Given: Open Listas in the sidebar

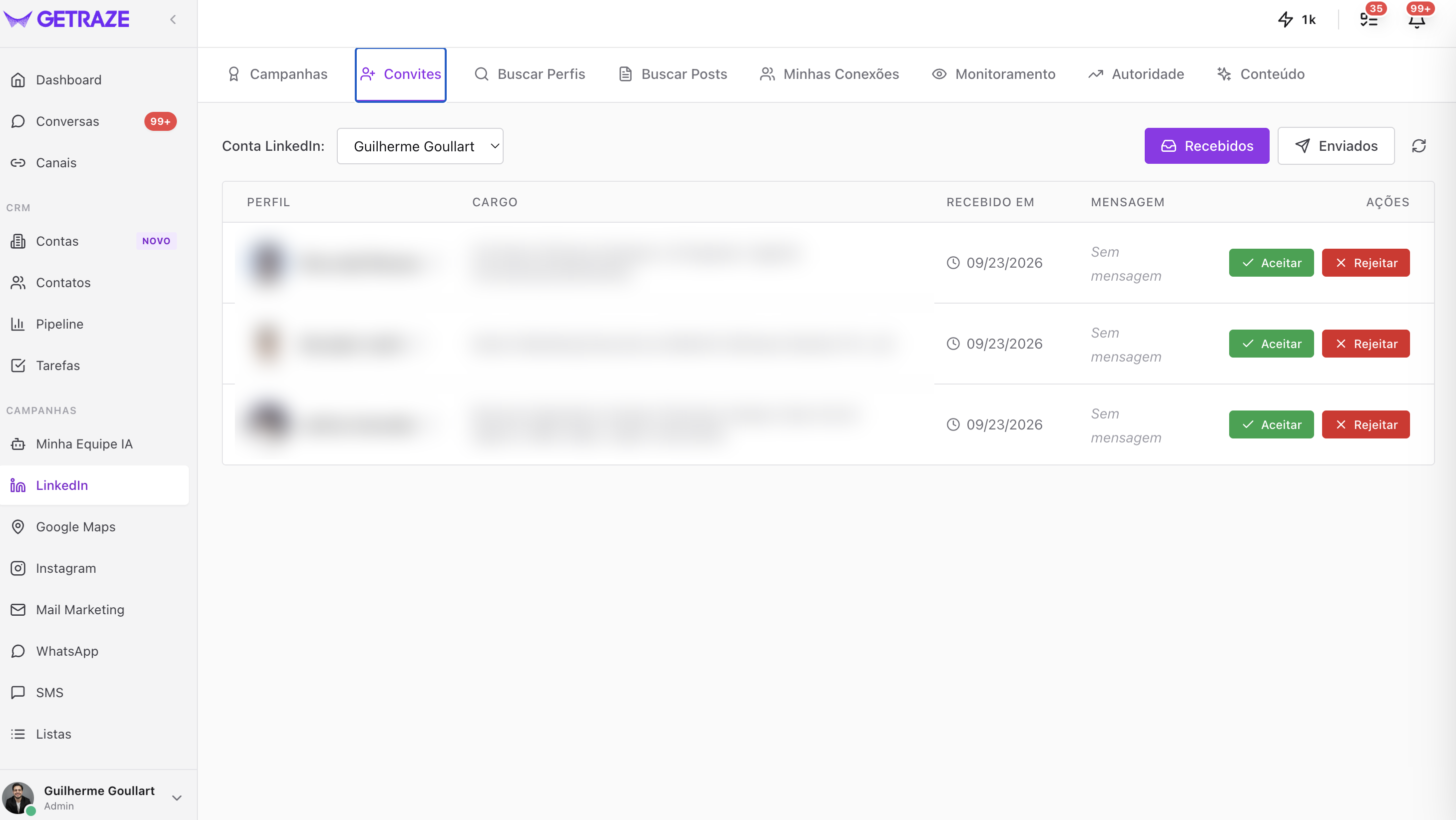Looking at the screenshot, I should [x=95, y=734].
